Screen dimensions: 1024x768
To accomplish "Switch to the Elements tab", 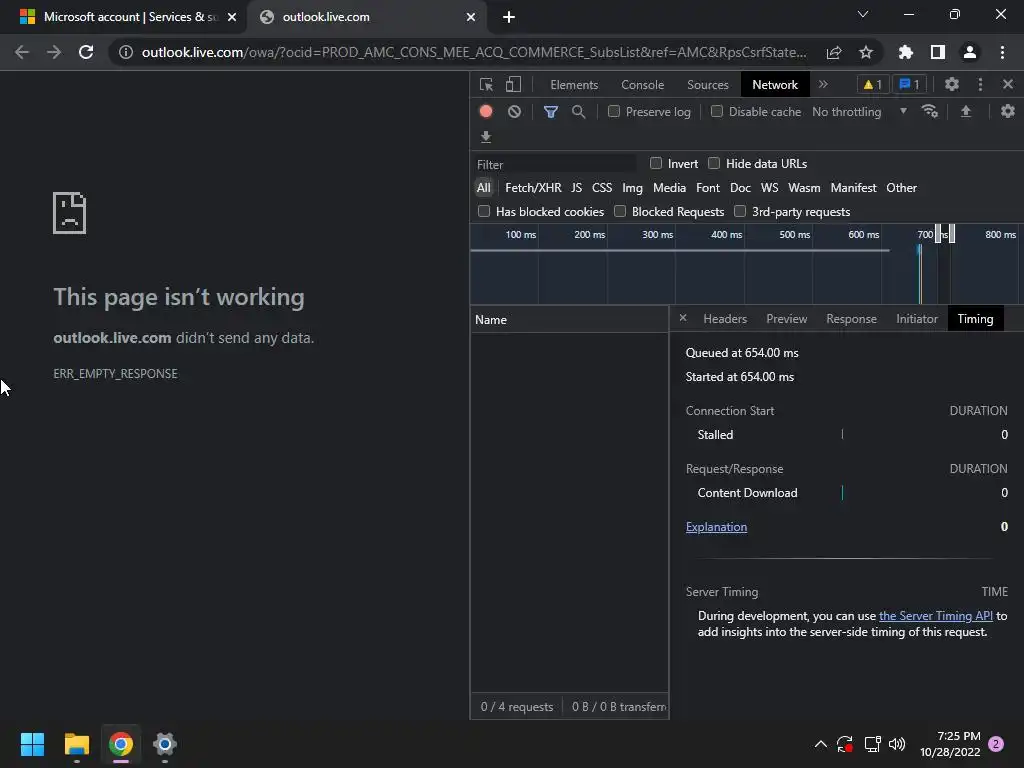I will (x=574, y=85).
